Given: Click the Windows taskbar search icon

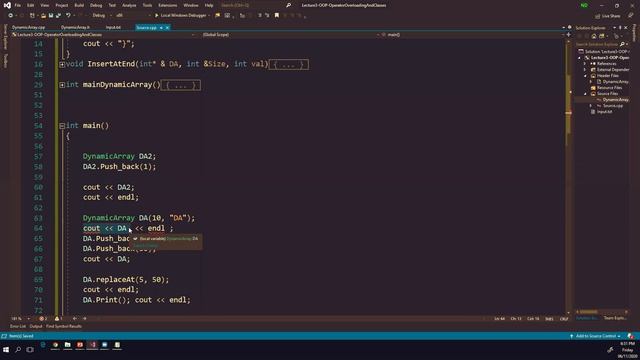Looking at the screenshot, I should click(18, 350).
